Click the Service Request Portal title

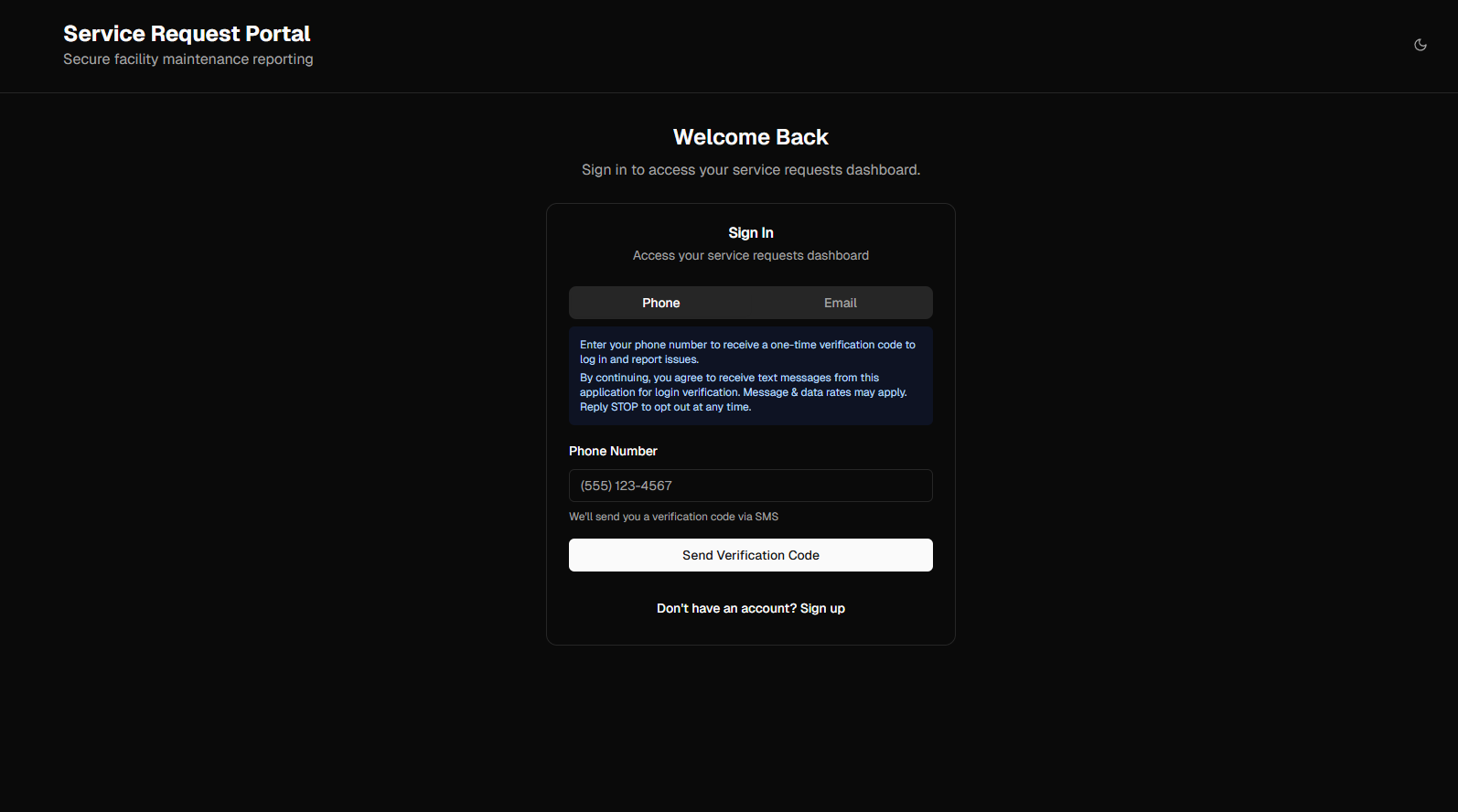(187, 34)
